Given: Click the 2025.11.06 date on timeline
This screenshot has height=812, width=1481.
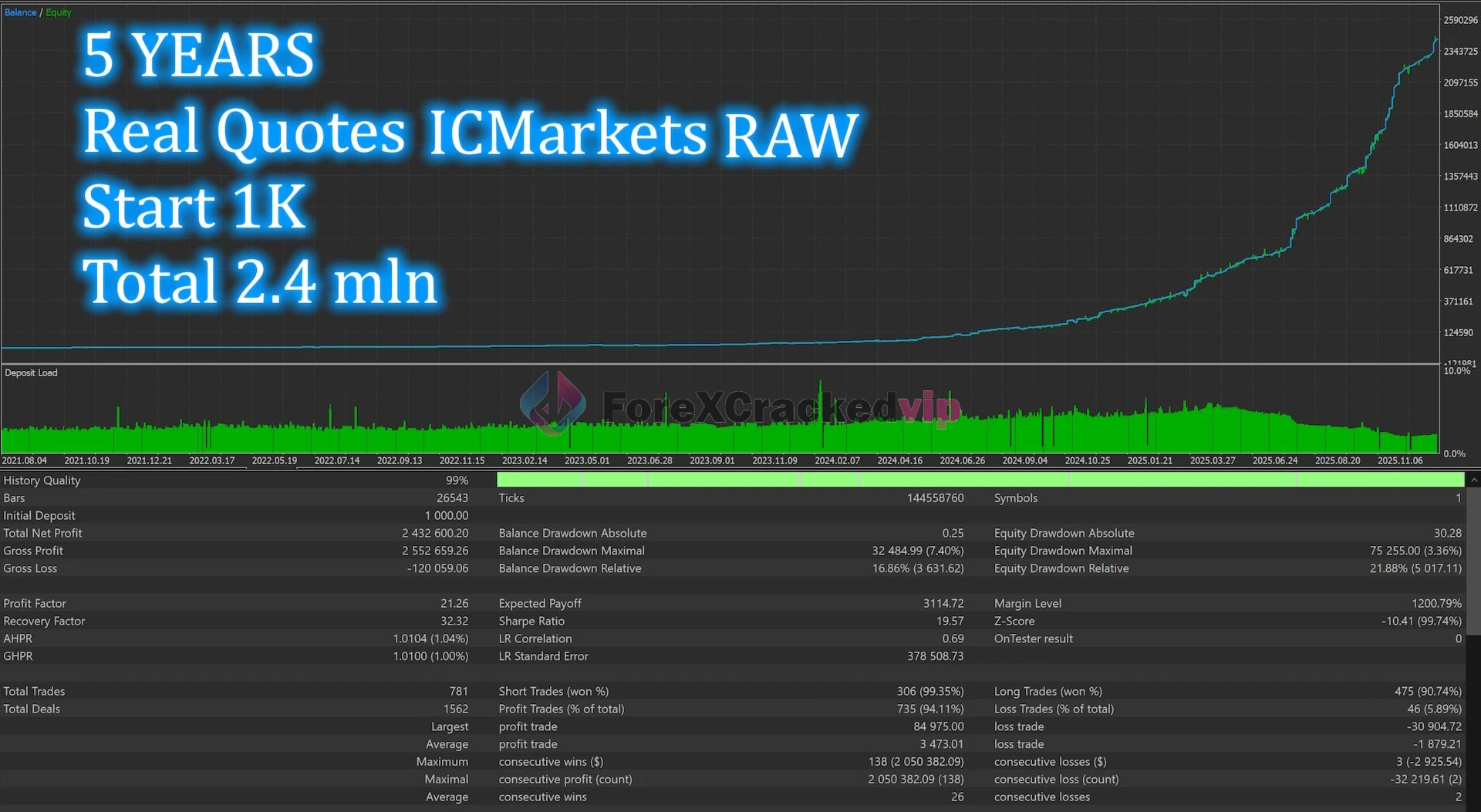Looking at the screenshot, I should 1400,460.
